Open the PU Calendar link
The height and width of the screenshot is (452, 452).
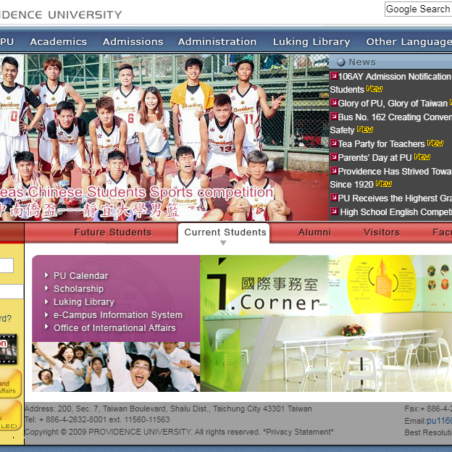point(81,276)
